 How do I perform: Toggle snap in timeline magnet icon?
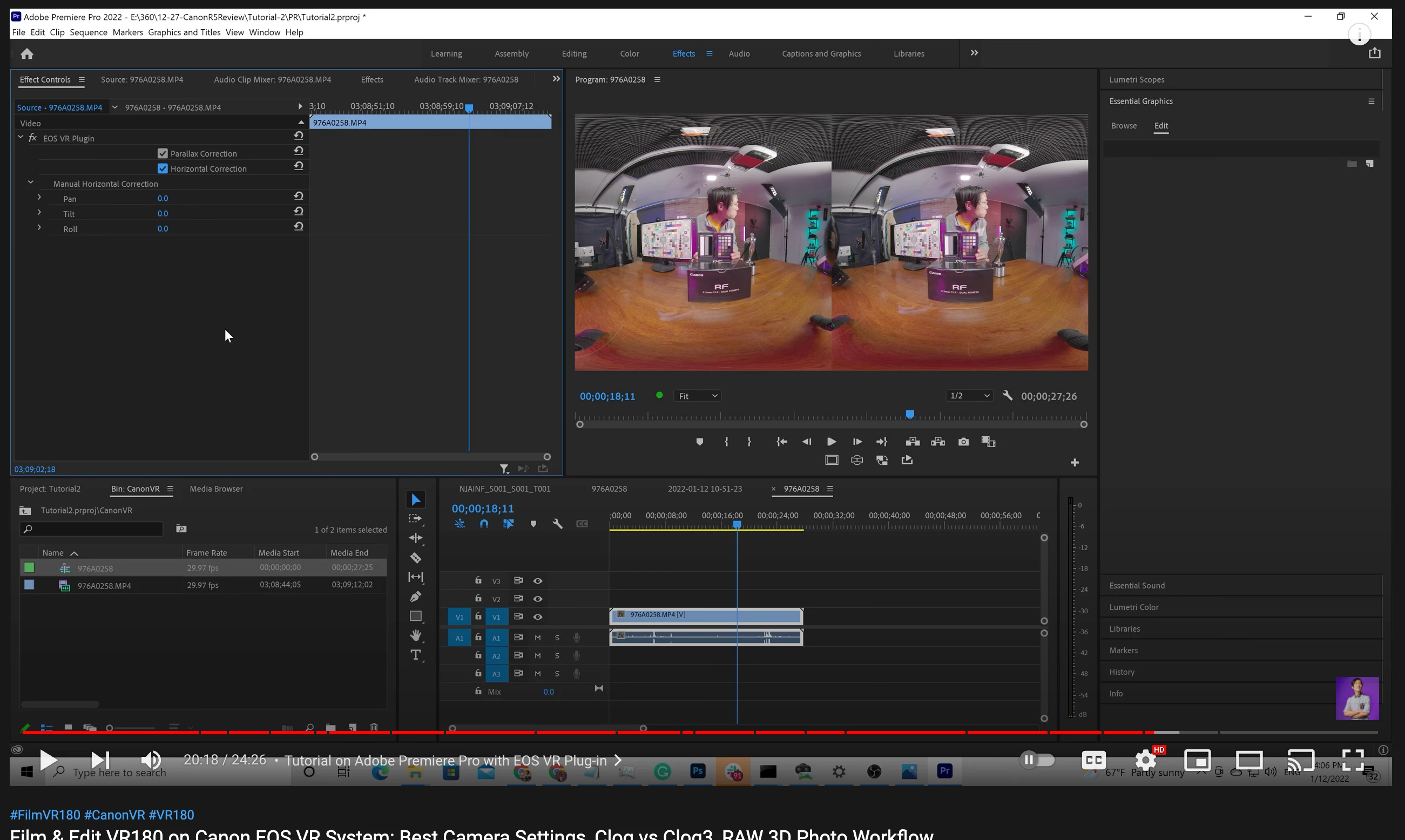point(484,524)
